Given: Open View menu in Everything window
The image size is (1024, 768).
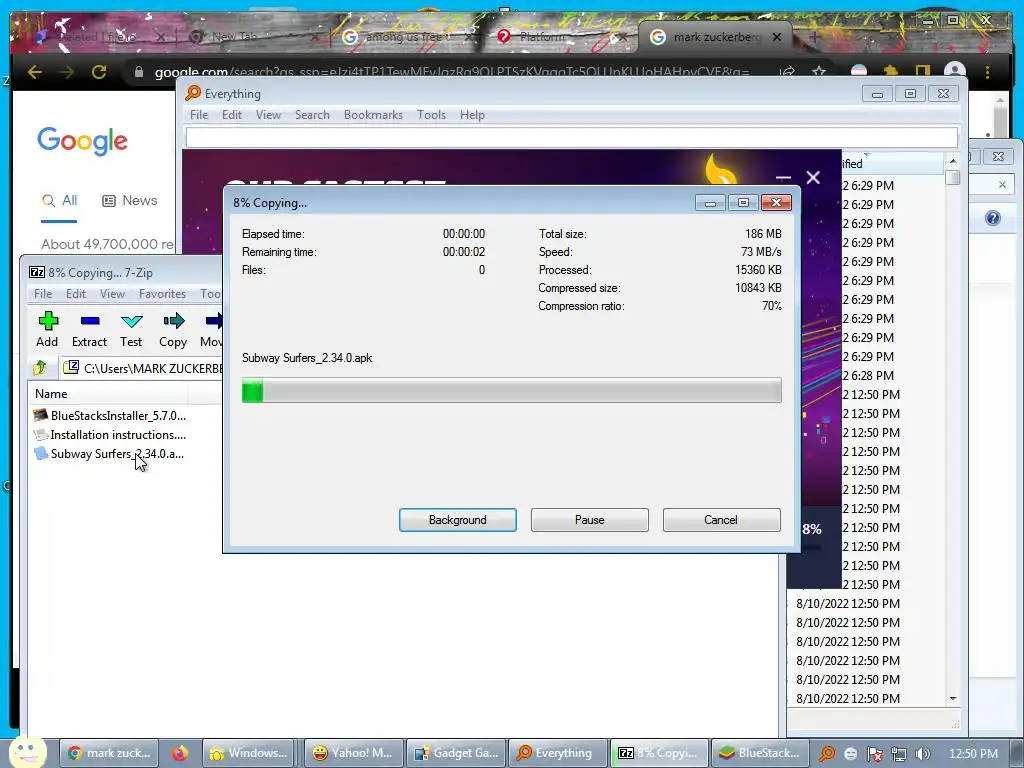Looking at the screenshot, I should 268,115.
